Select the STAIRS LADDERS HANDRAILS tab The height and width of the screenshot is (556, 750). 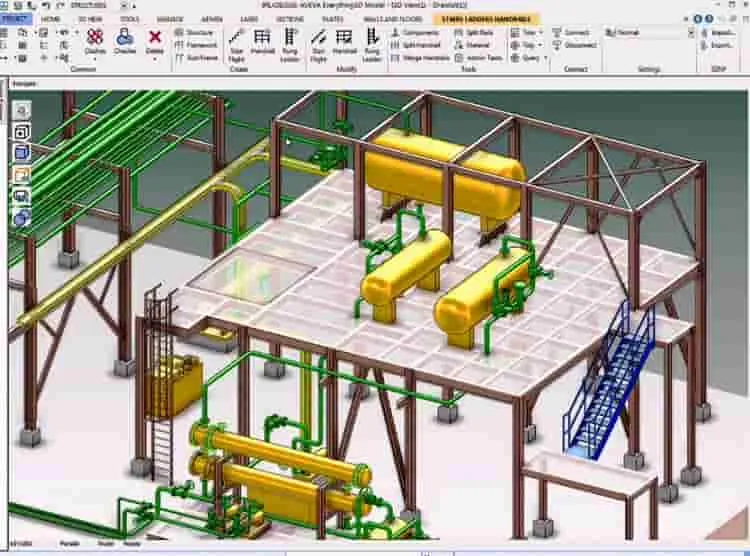pyautogui.click(x=486, y=19)
